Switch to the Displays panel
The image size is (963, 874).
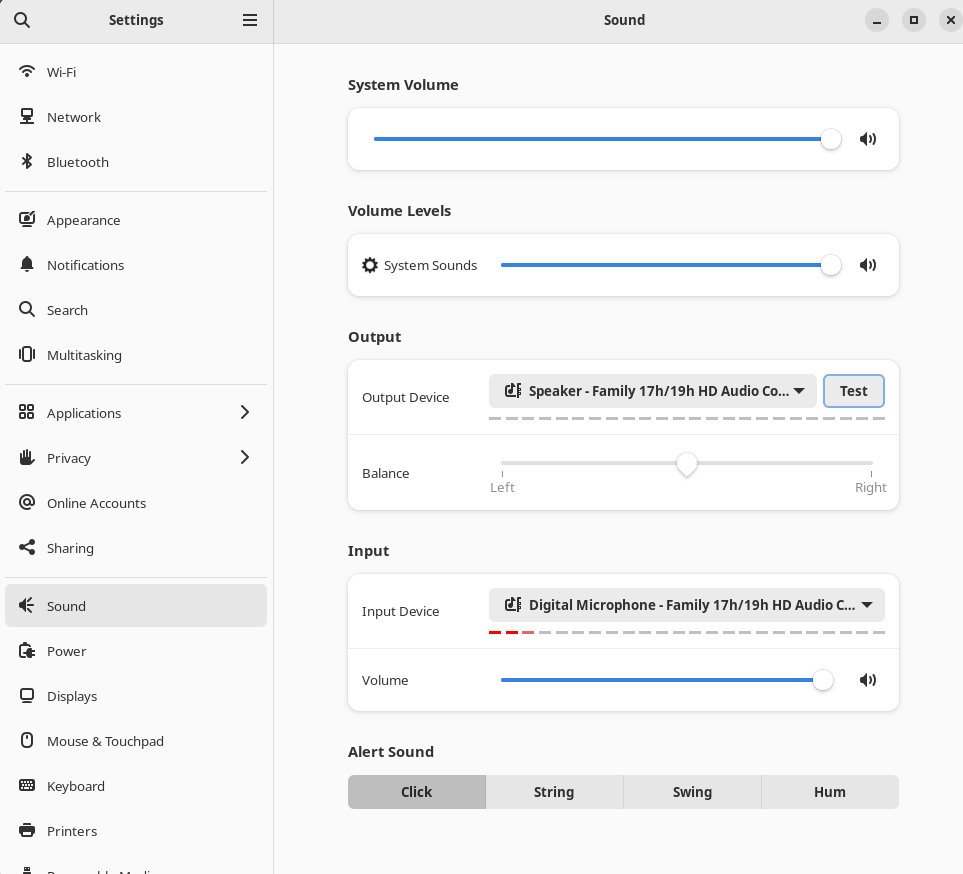[x=72, y=696]
